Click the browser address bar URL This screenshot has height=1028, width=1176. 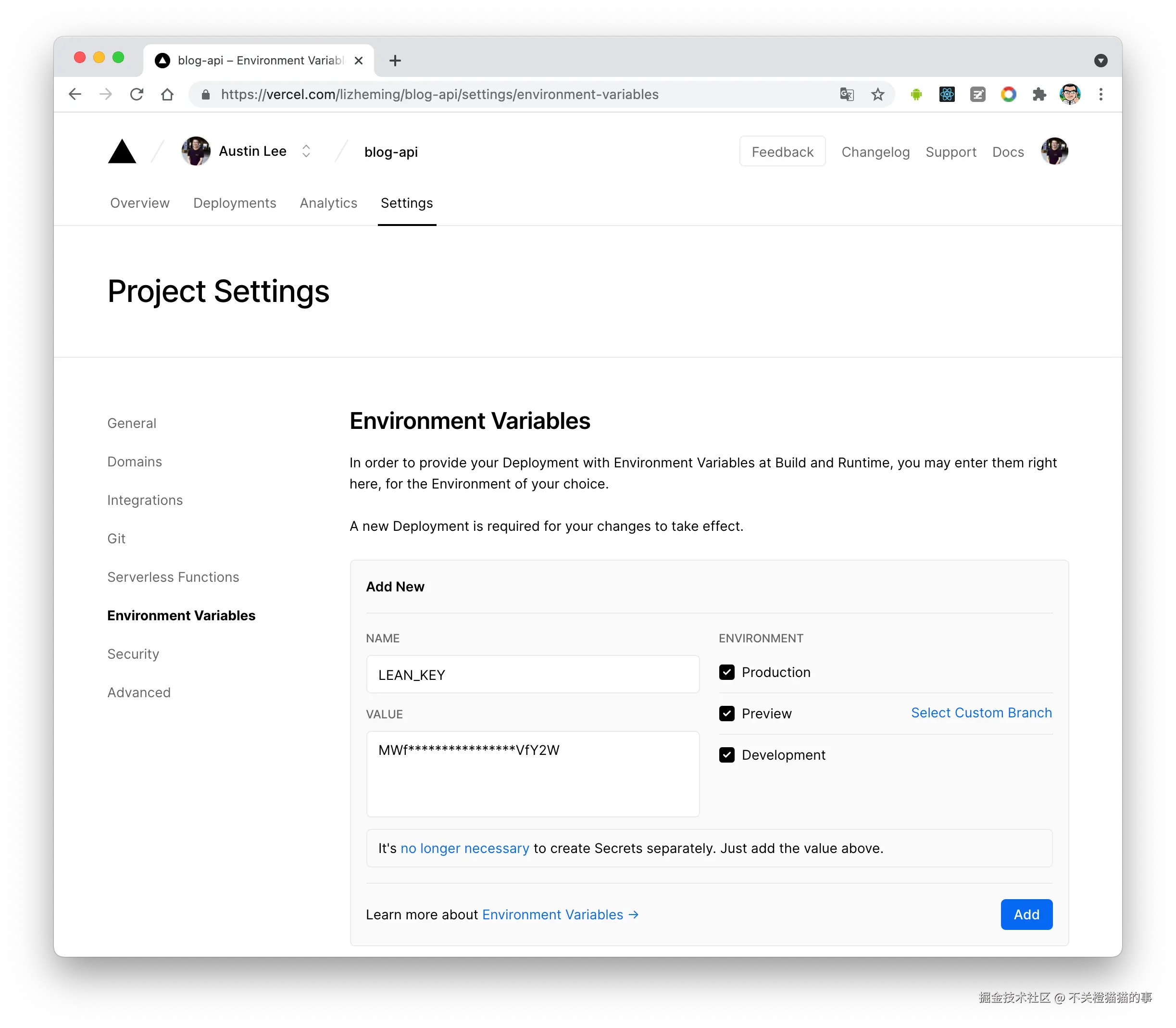coord(440,95)
